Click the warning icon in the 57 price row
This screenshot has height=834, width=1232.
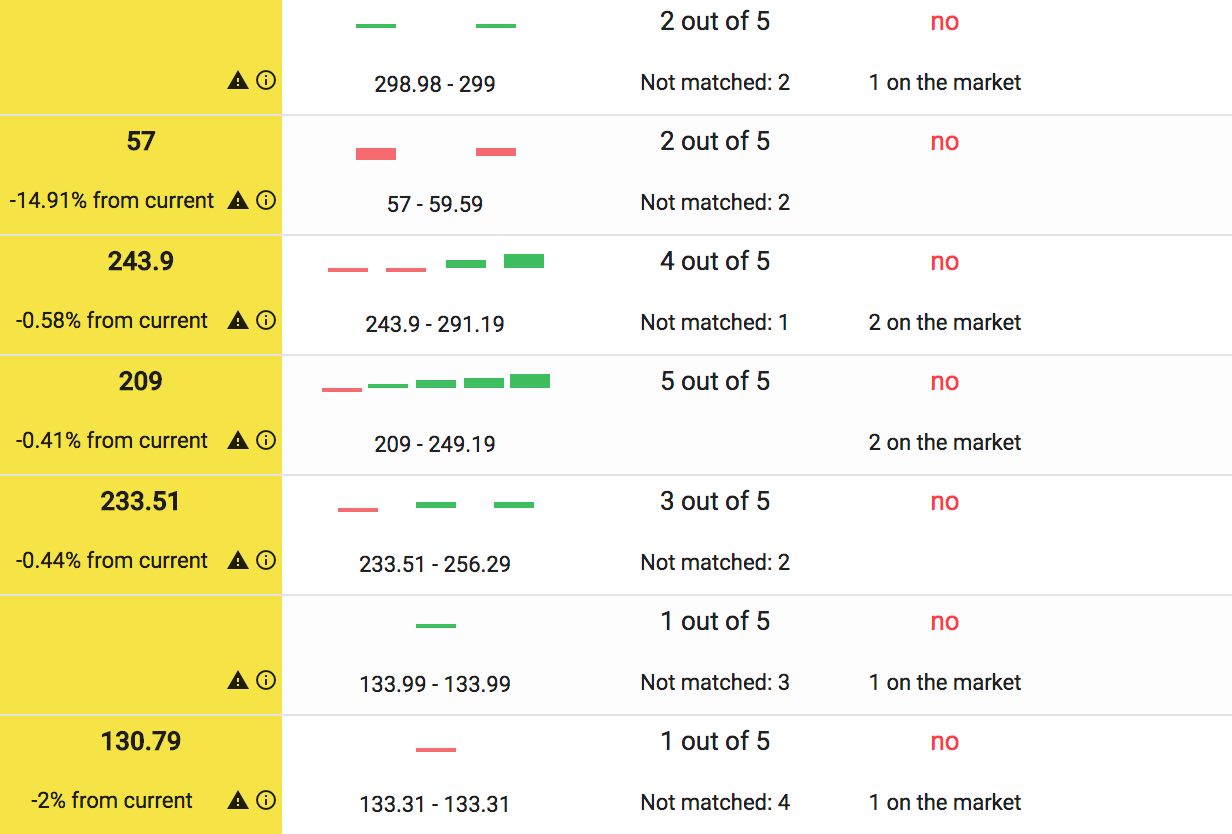pyautogui.click(x=237, y=200)
